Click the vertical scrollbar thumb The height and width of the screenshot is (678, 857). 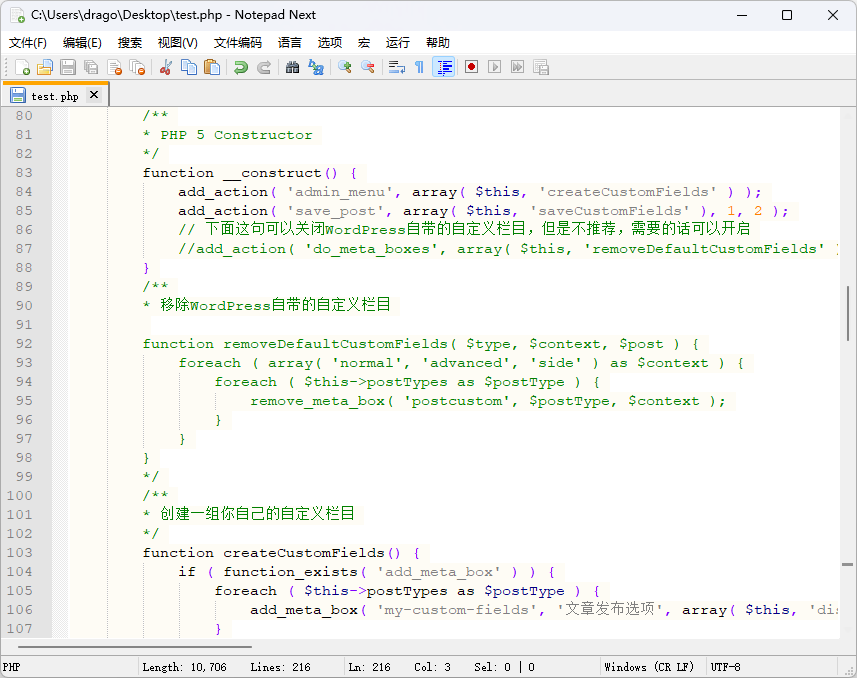tap(848, 315)
